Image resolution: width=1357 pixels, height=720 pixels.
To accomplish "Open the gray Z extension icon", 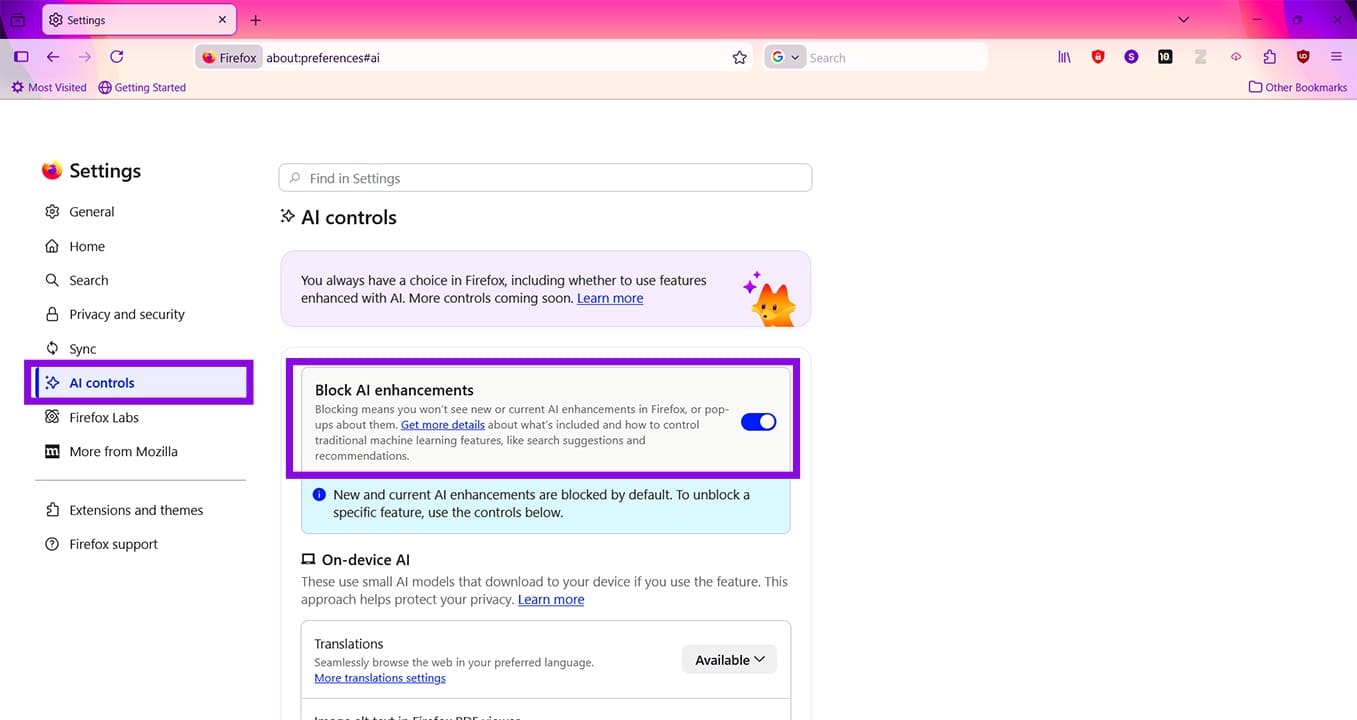I will 1200,57.
